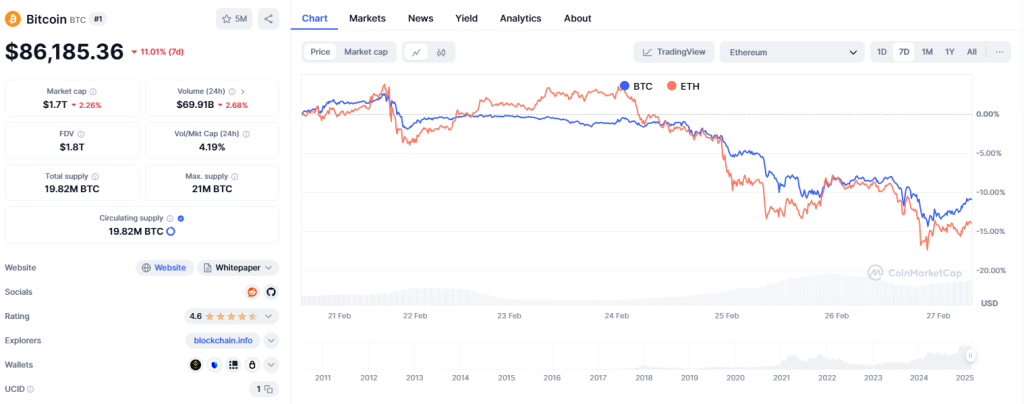Select the Price toggle option

[x=320, y=52]
